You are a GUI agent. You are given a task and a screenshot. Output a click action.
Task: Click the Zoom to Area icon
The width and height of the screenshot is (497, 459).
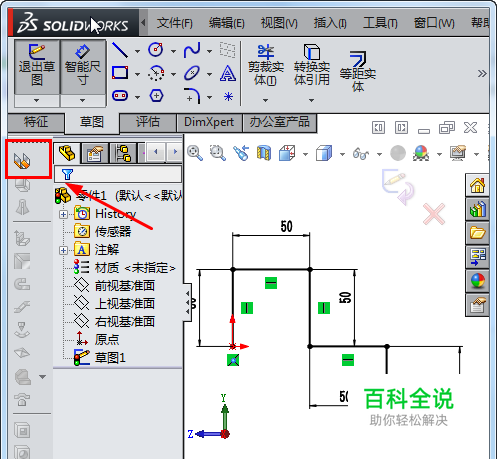click(x=218, y=153)
